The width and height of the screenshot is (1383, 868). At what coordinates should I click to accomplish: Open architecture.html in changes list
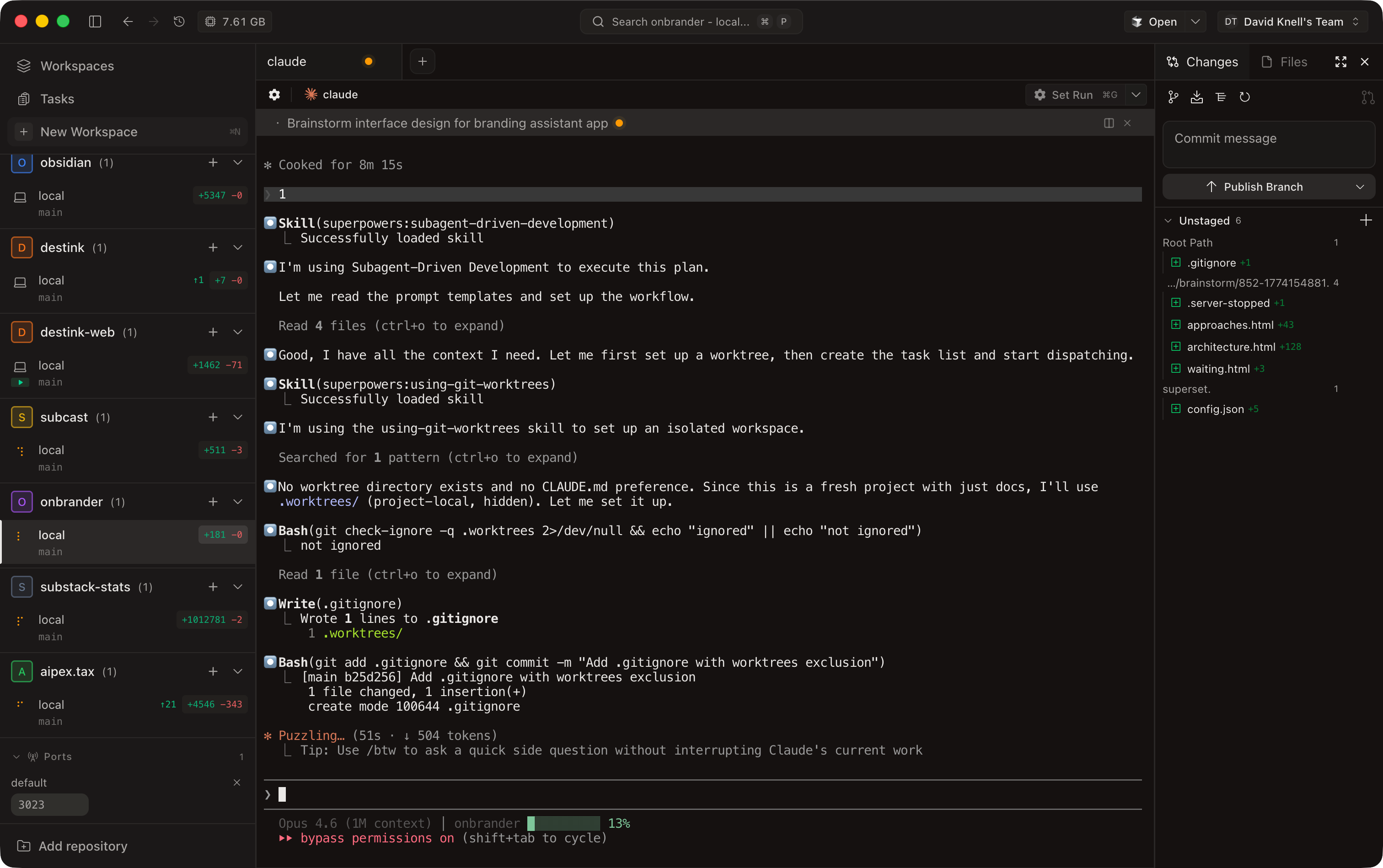(x=1231, y=347)
